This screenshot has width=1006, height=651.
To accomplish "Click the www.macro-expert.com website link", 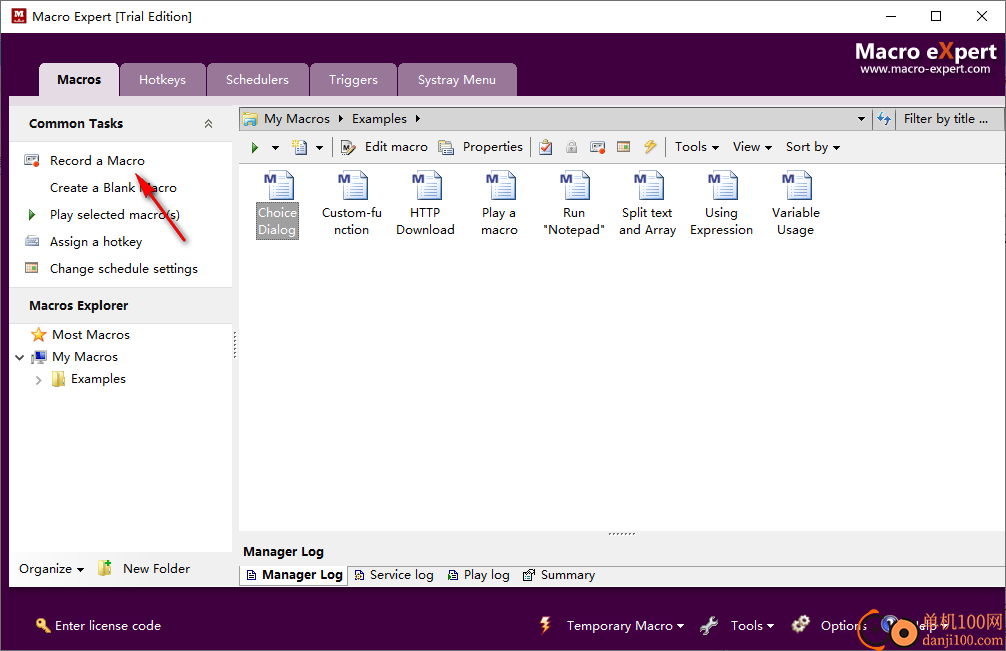I will pos(925,69).
